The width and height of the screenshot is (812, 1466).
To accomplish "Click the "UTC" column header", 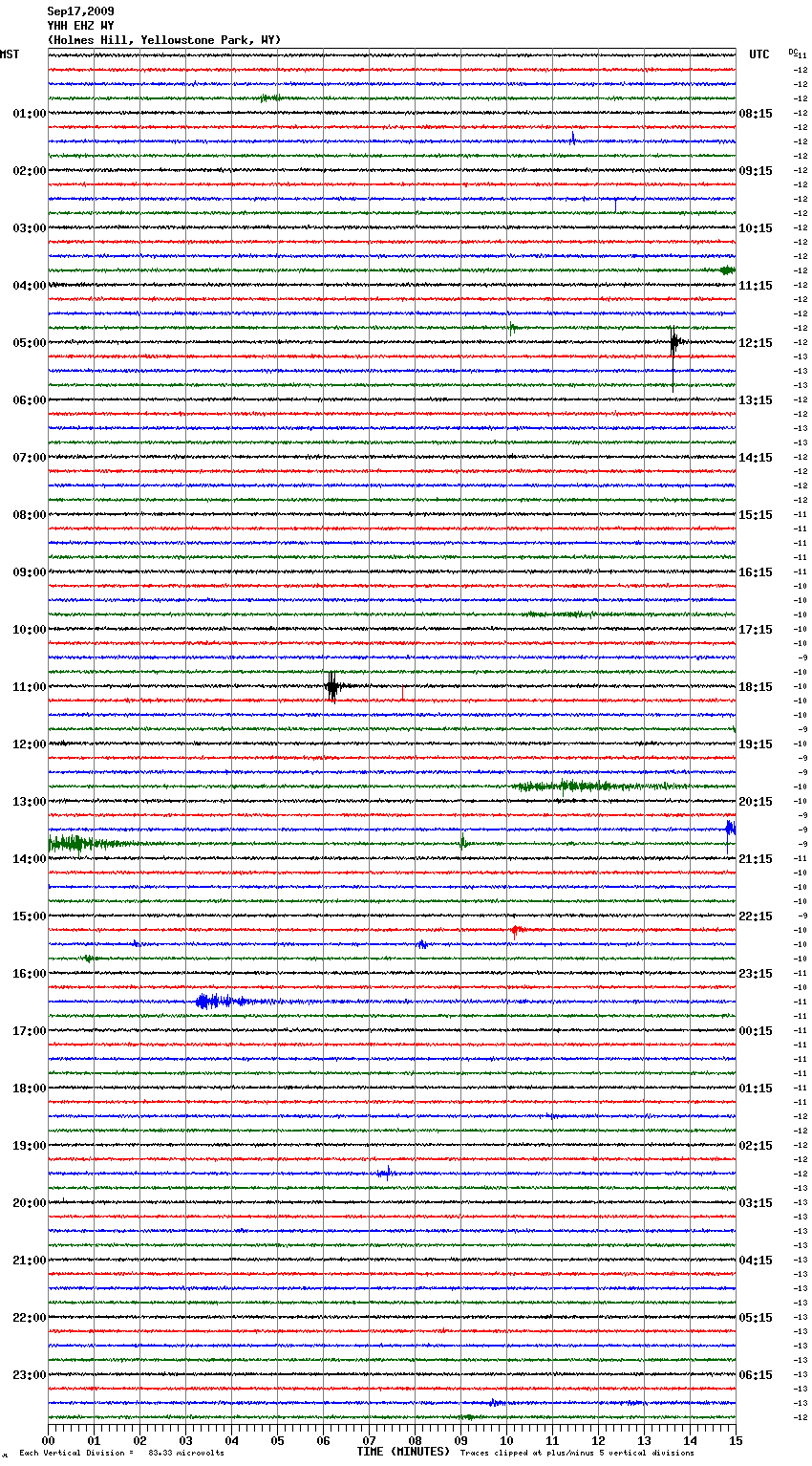I will (x=759, y=54).
